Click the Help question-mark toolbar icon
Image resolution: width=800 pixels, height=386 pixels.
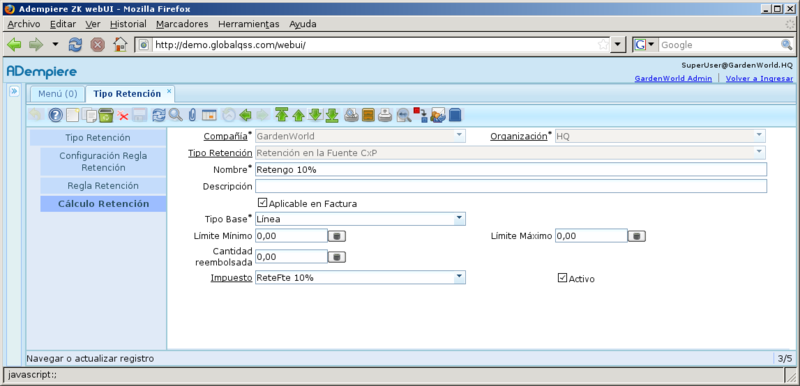(56, 116)
